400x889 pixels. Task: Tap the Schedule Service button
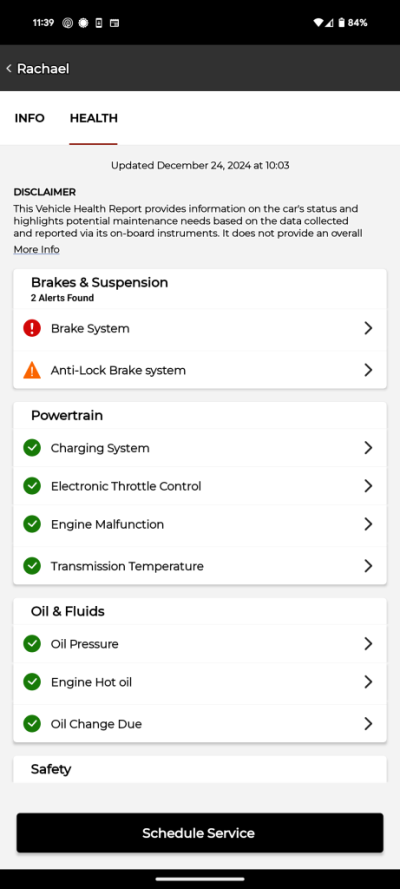tap(199, 833)
